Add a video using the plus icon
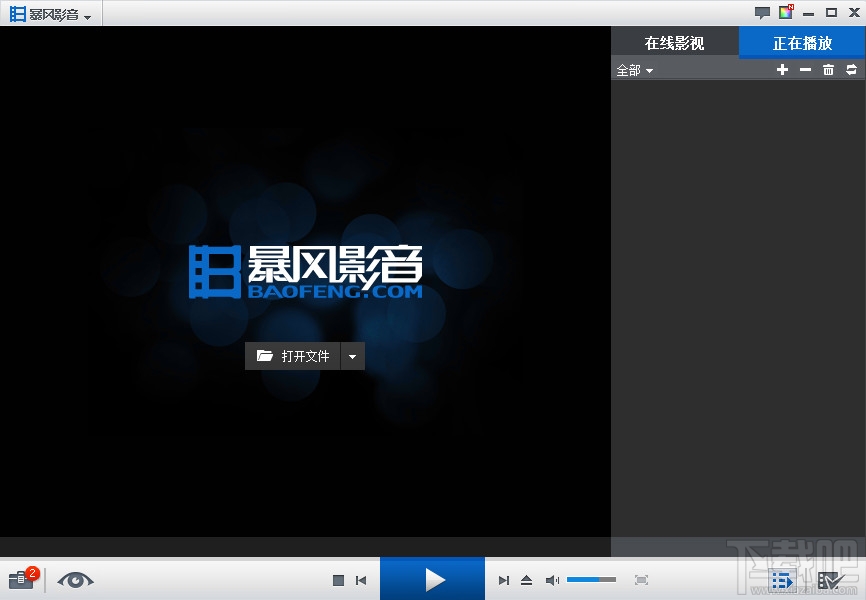 (x=782, y=70)
